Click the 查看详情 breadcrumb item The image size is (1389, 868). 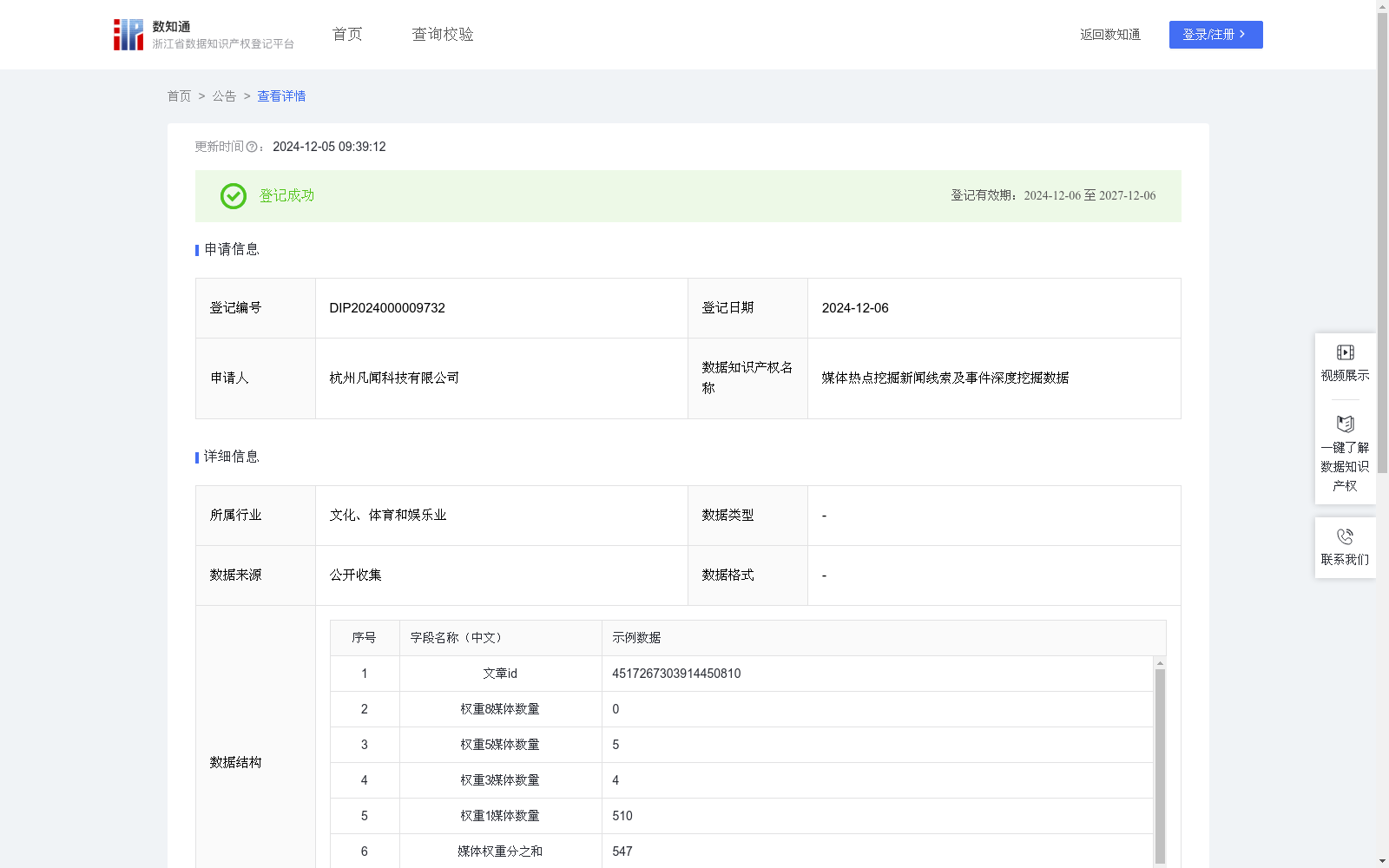[x=280, y=95]
